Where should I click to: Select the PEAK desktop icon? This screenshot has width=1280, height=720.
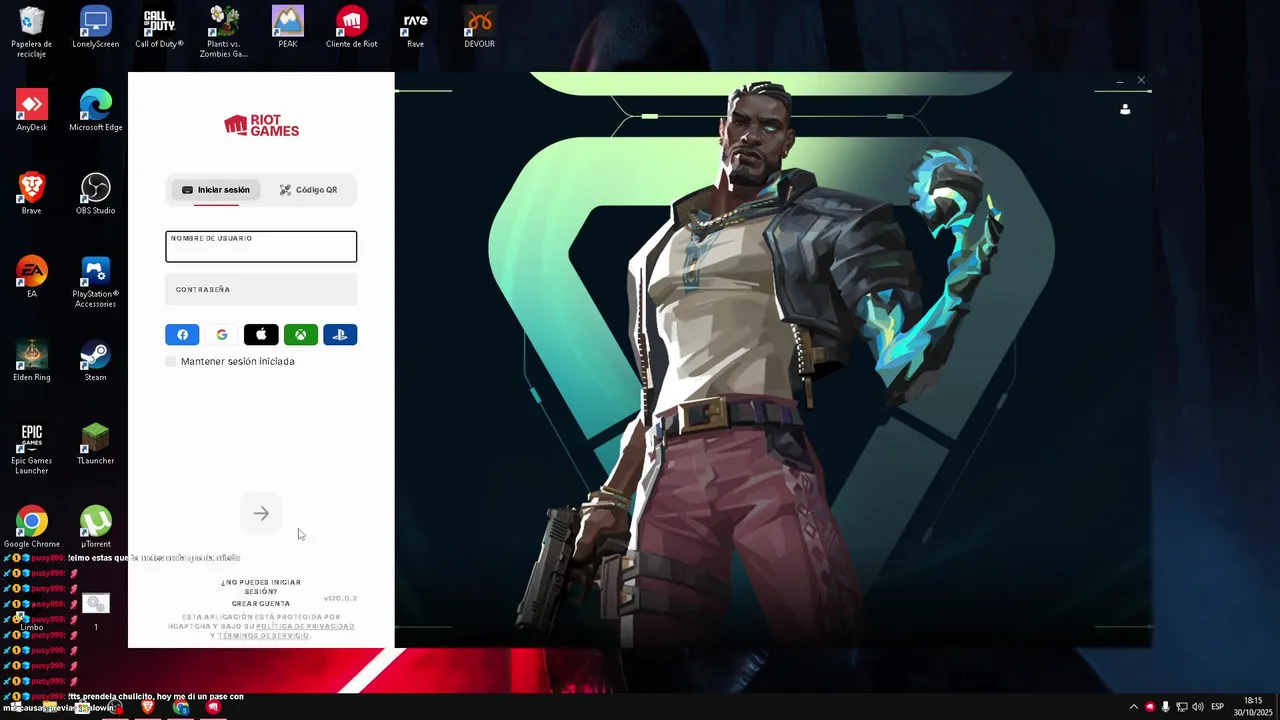pyautogui.click(x=288, y=28)
